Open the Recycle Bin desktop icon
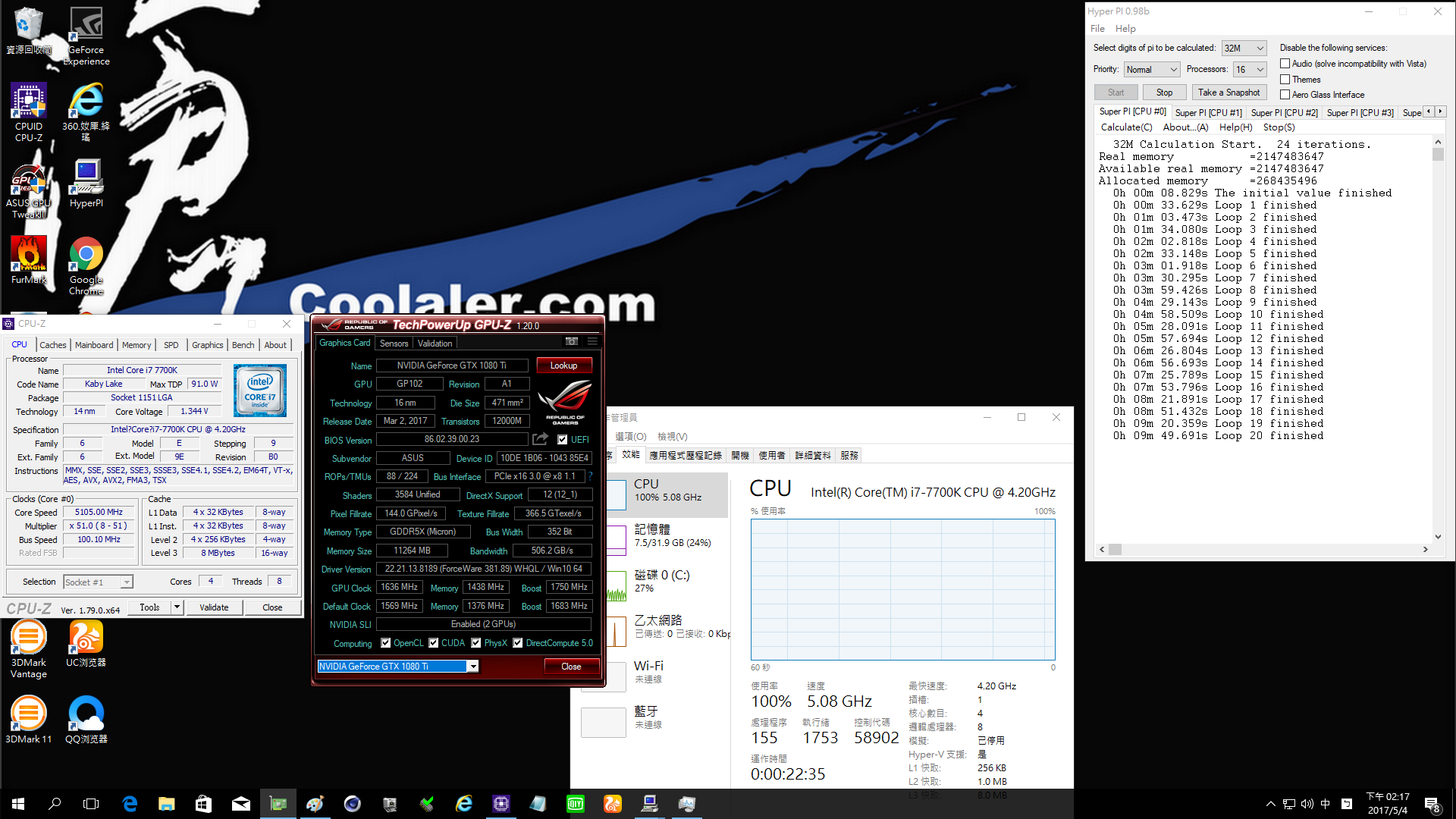The width and height of the screenshot is (1456, 819). [x=29, y=30]
